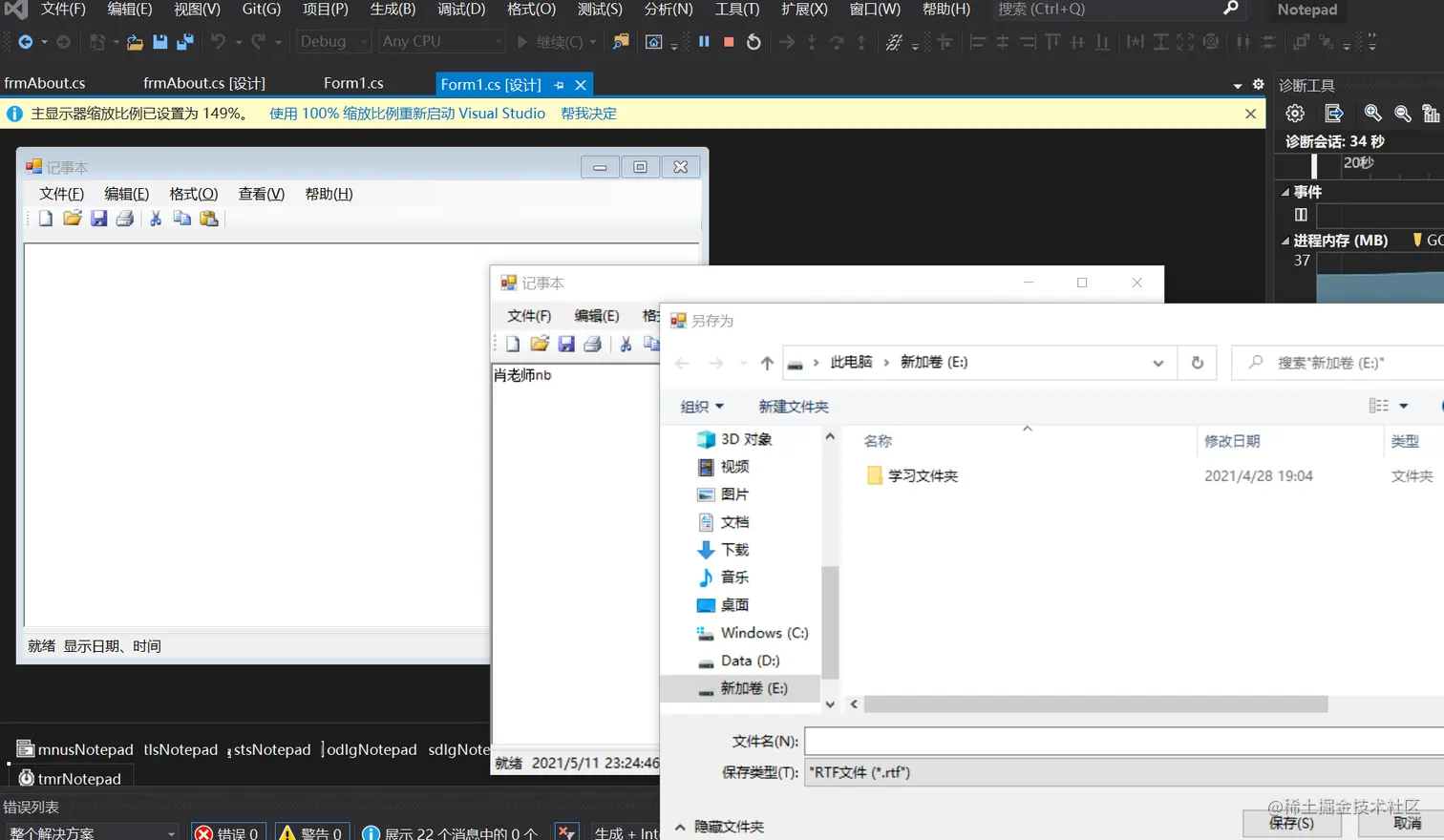Click the 文件名(N) input field
1444x840 pixels.
point(1124,741)
